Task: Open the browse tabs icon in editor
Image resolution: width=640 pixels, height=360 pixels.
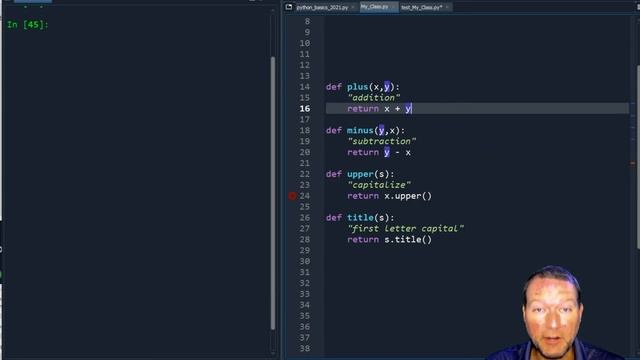Action: click(289, 7)
